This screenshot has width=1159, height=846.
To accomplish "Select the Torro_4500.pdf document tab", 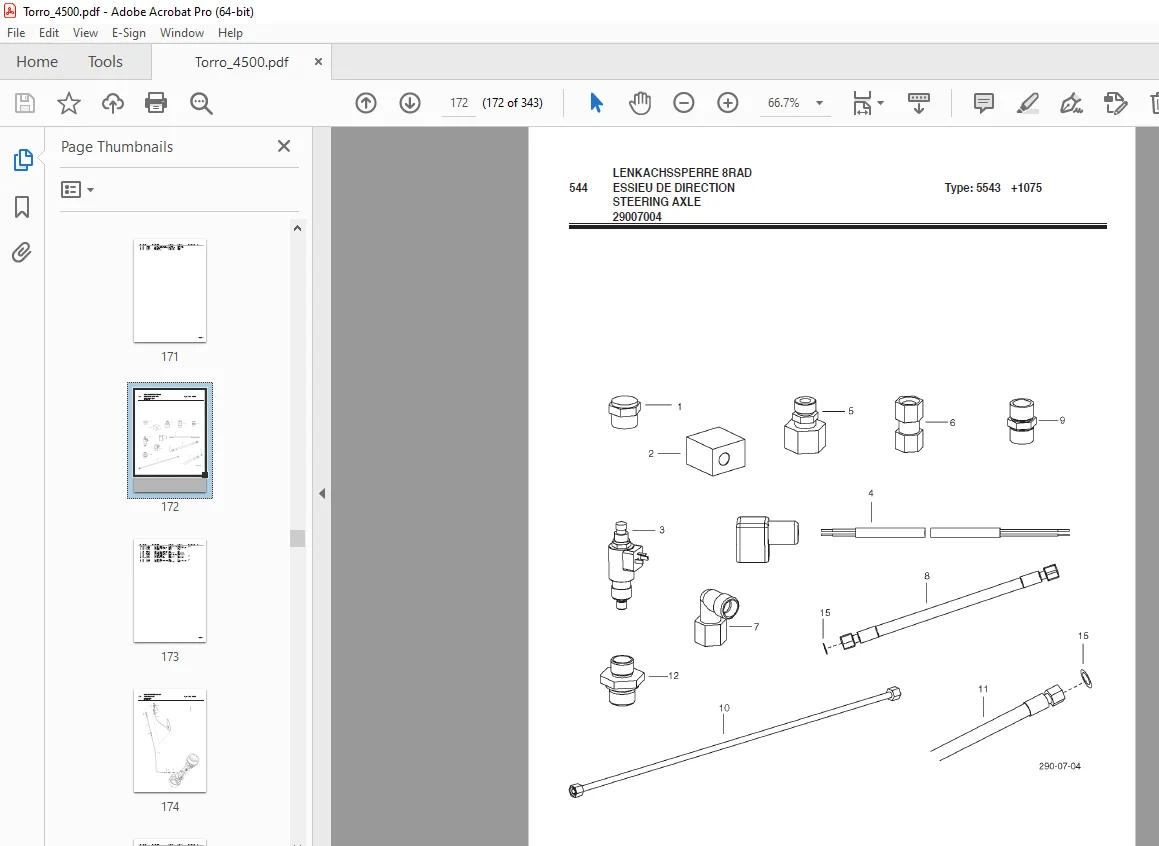I will point(242,62).
